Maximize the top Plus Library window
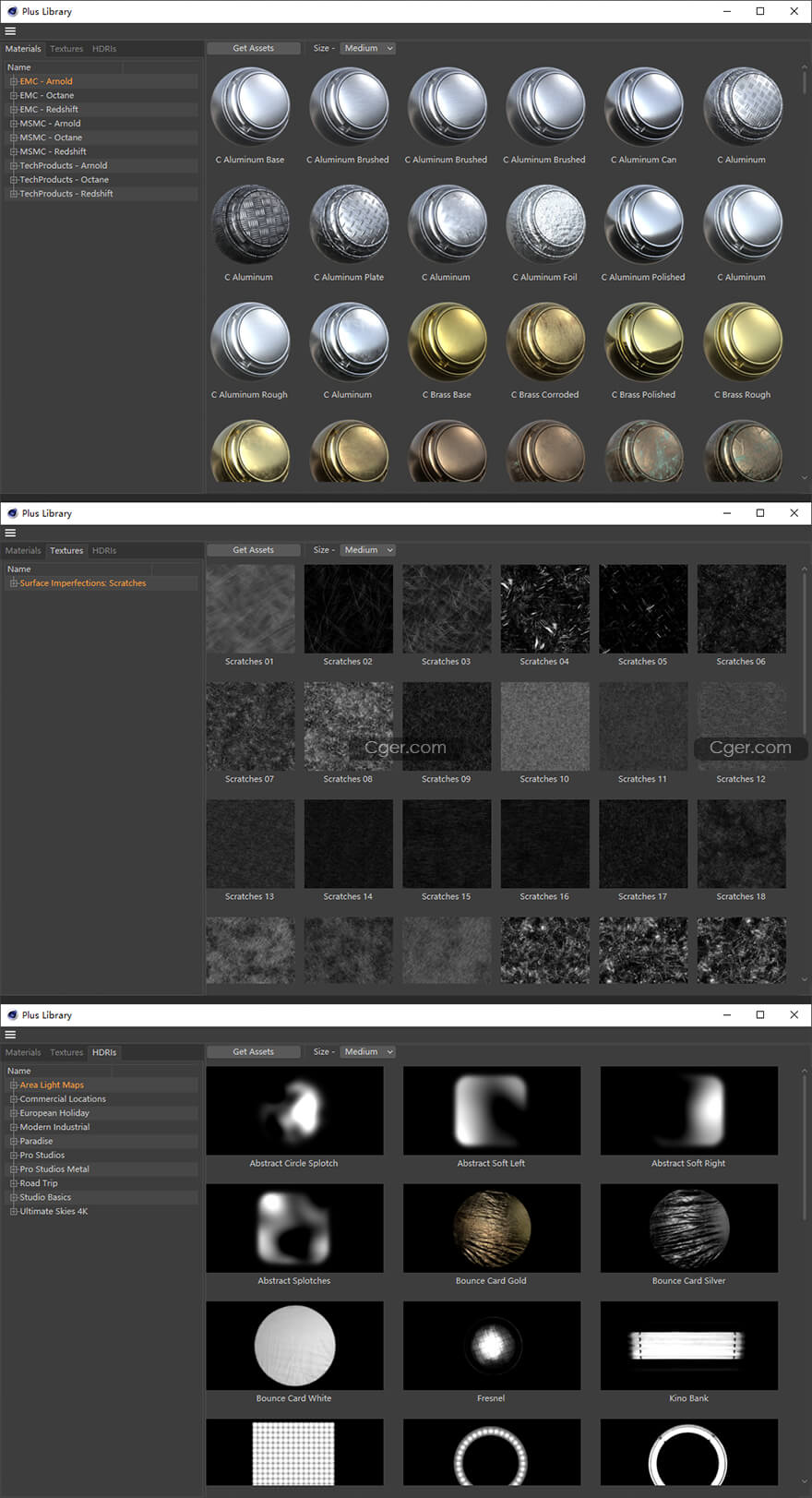 tap(760, 11)
